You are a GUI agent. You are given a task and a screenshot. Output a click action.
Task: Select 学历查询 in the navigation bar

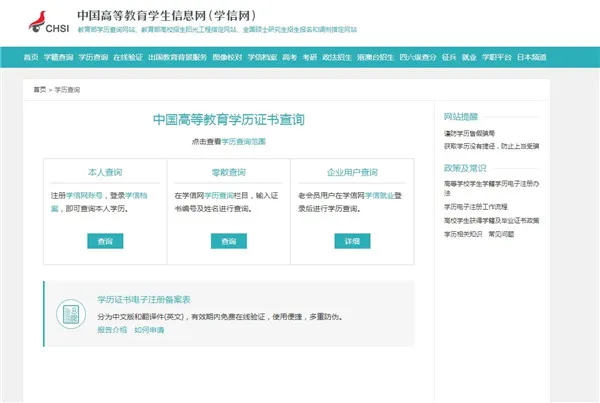pyautogui.click(x=93, y=57)
